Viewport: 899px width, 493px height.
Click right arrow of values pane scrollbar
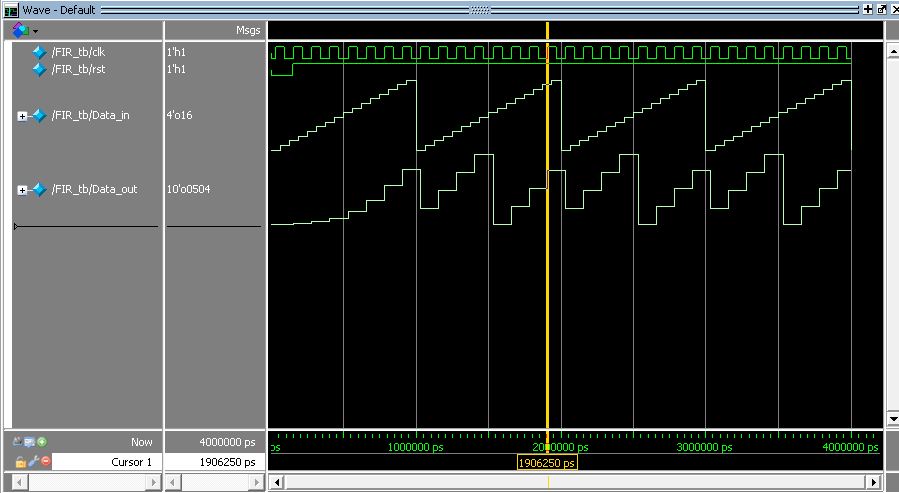point(257,482)
